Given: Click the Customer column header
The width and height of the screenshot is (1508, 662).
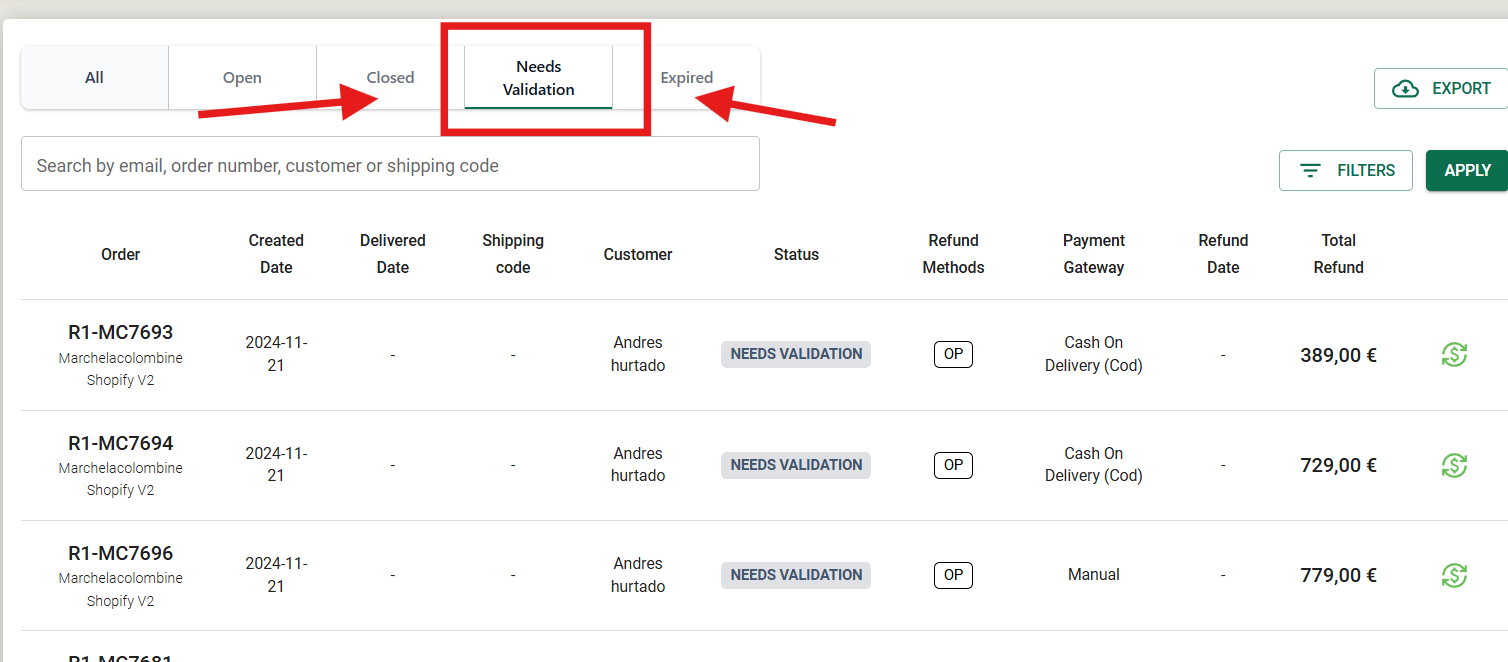Looking at the screenshot, I should (638, 255).
